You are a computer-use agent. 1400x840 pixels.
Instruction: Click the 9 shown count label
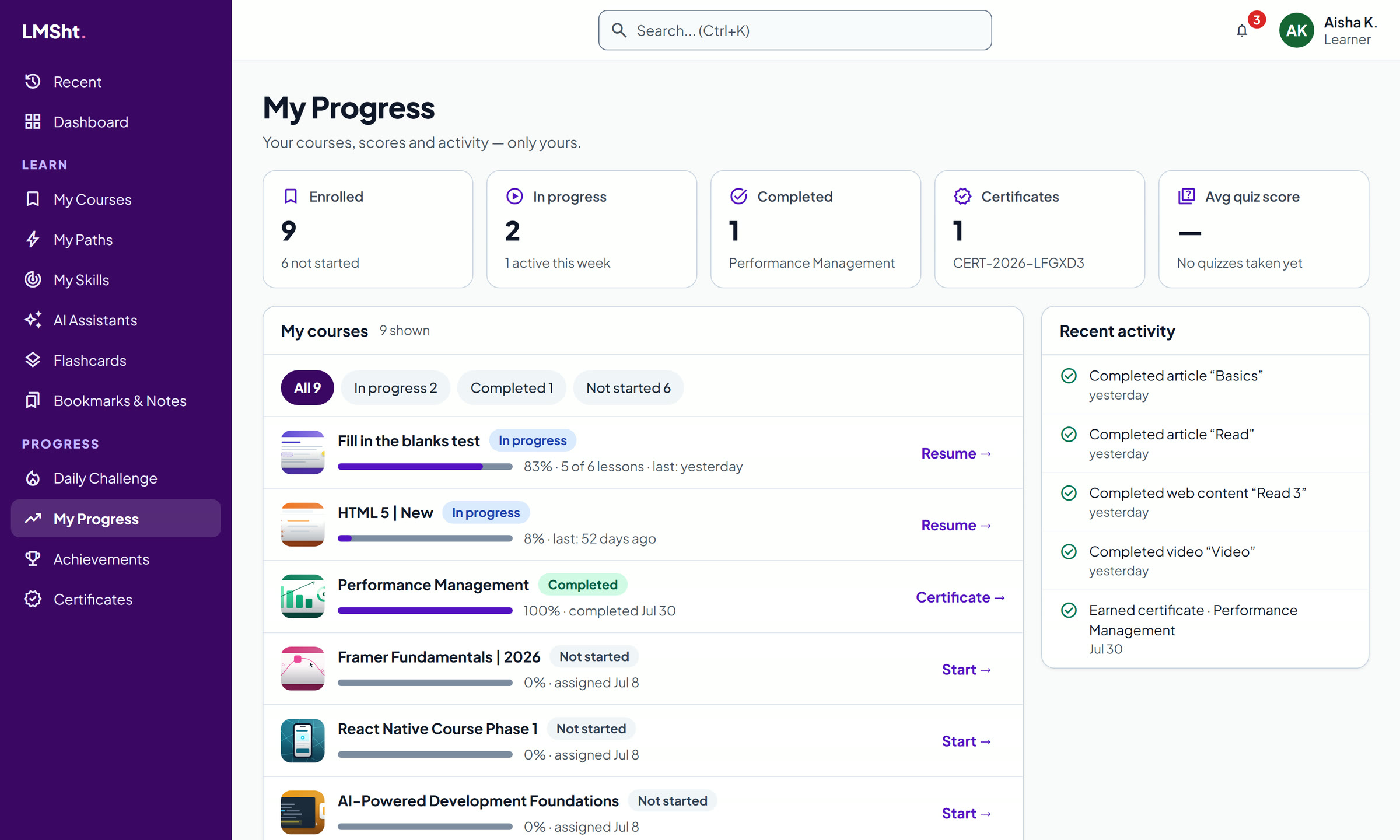404,331
